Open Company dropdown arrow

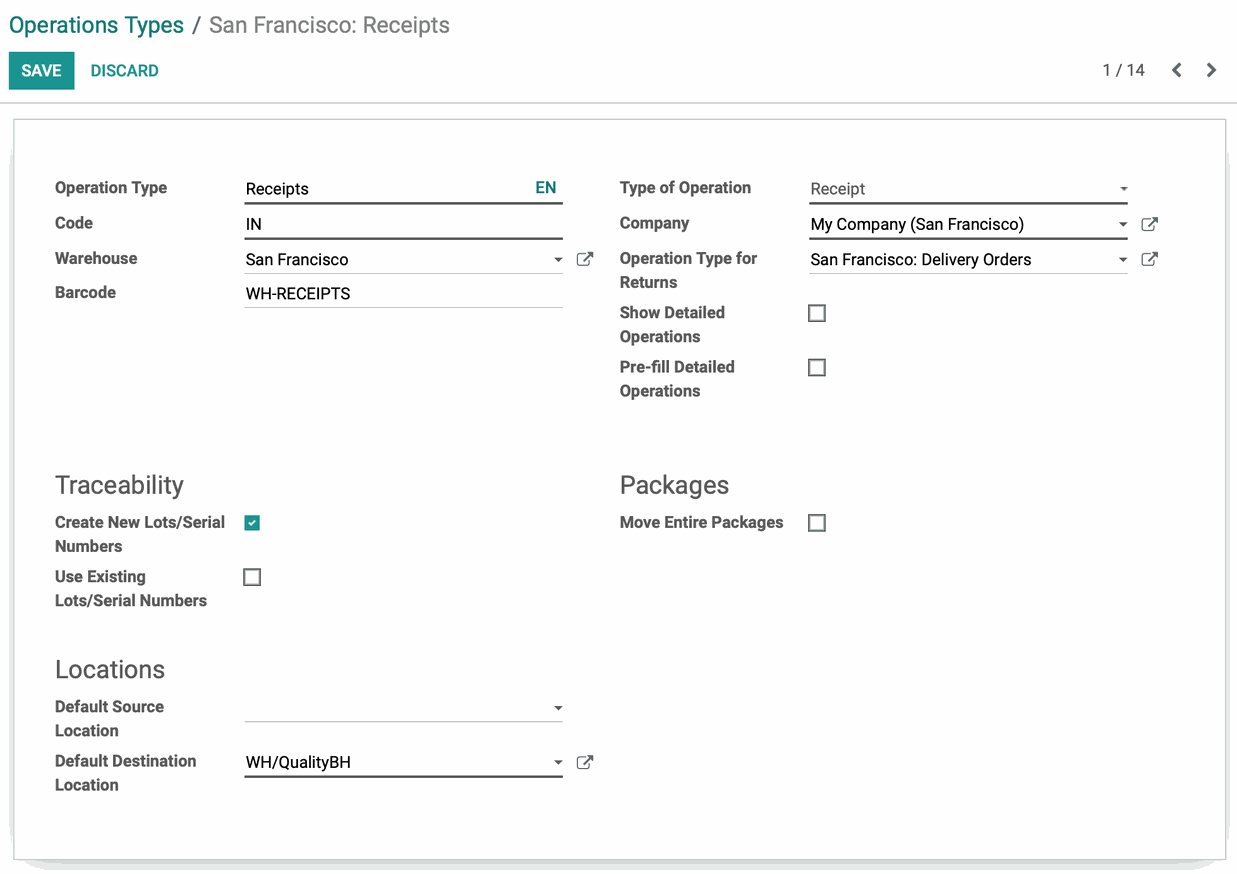coord(1123,225)
